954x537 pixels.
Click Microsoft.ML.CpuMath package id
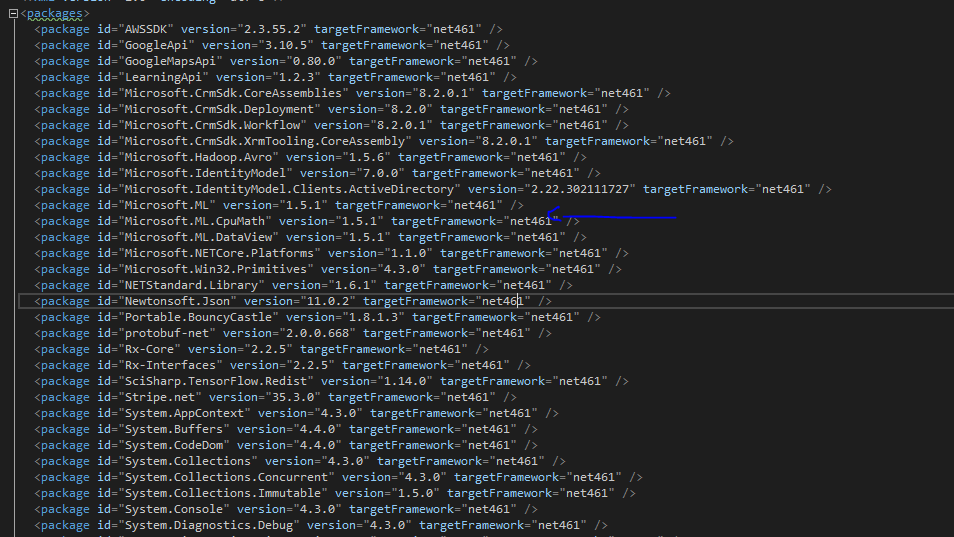tap(195, 221)
